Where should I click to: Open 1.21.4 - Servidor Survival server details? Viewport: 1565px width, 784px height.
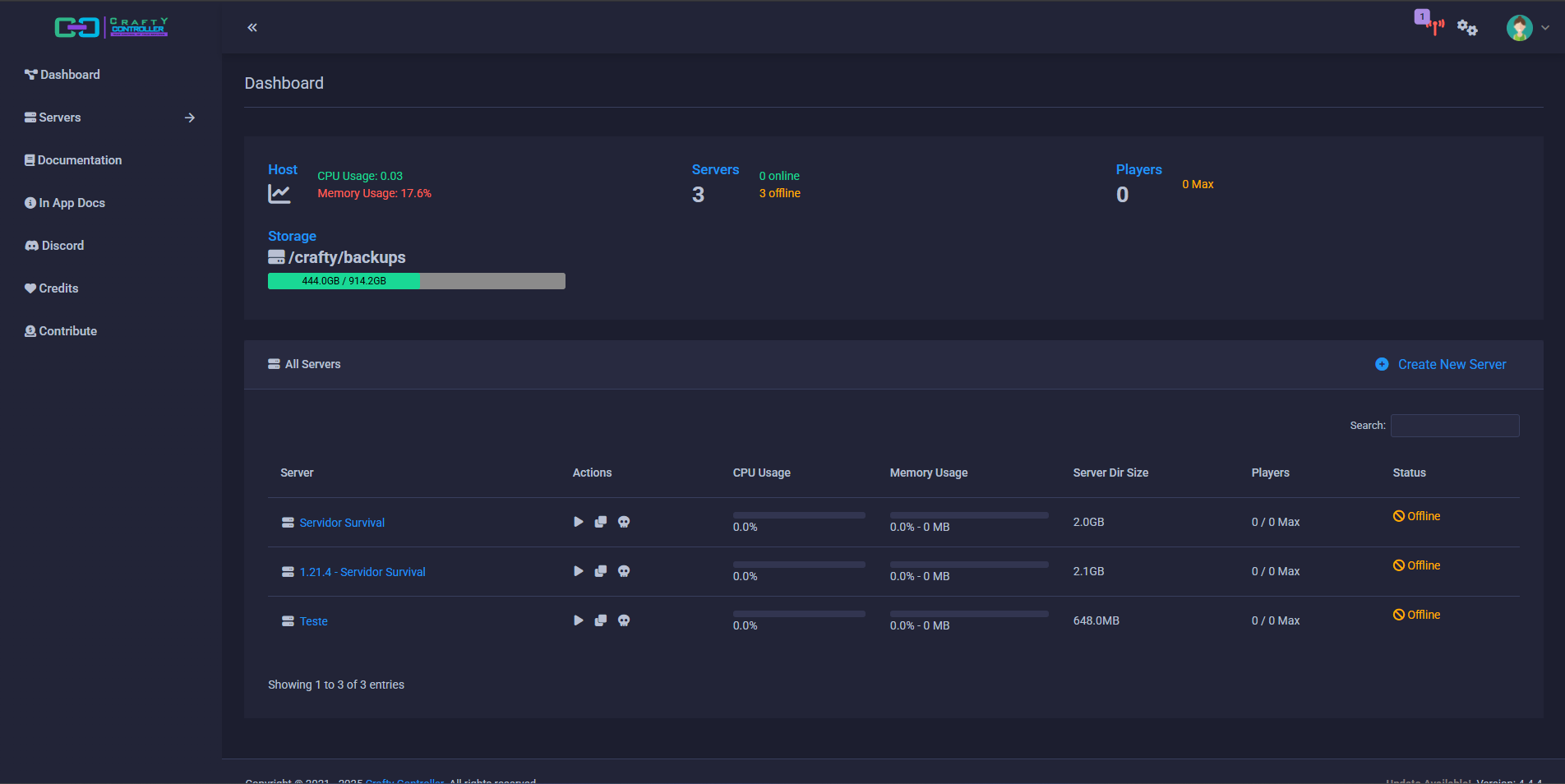362,572
